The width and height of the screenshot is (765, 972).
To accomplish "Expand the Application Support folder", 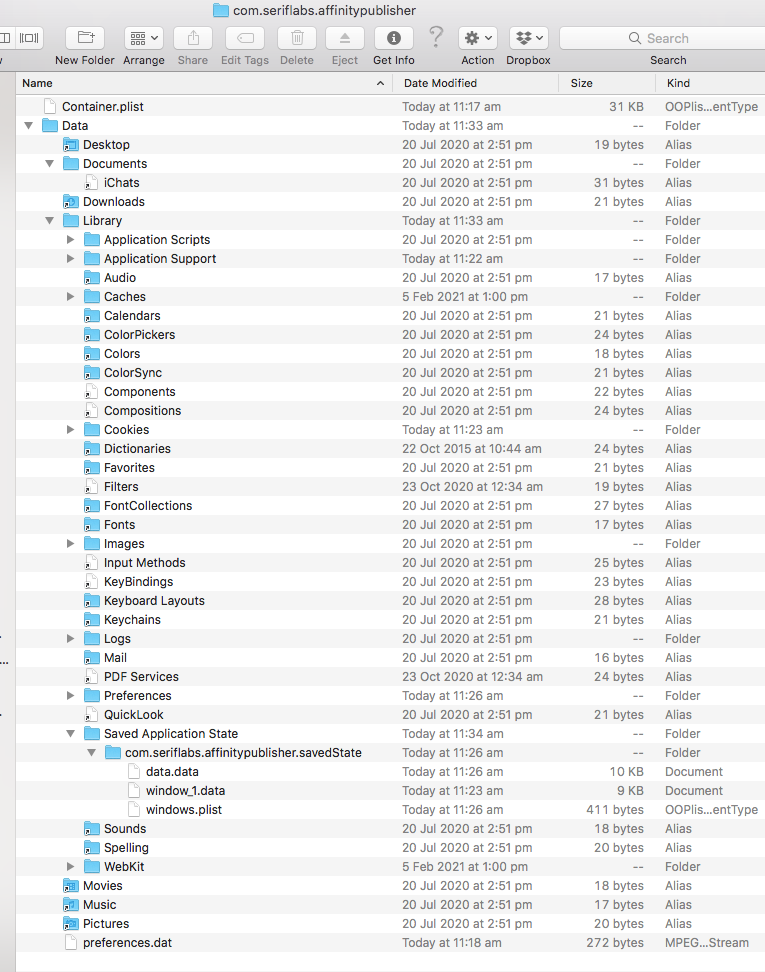I will pos(71,258).
